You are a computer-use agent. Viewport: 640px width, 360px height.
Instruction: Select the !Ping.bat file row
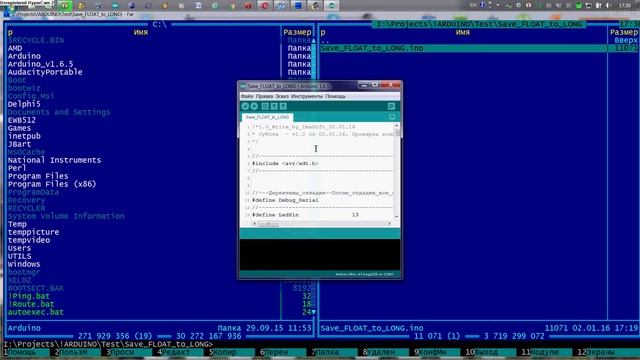click(x=29, y=296)
